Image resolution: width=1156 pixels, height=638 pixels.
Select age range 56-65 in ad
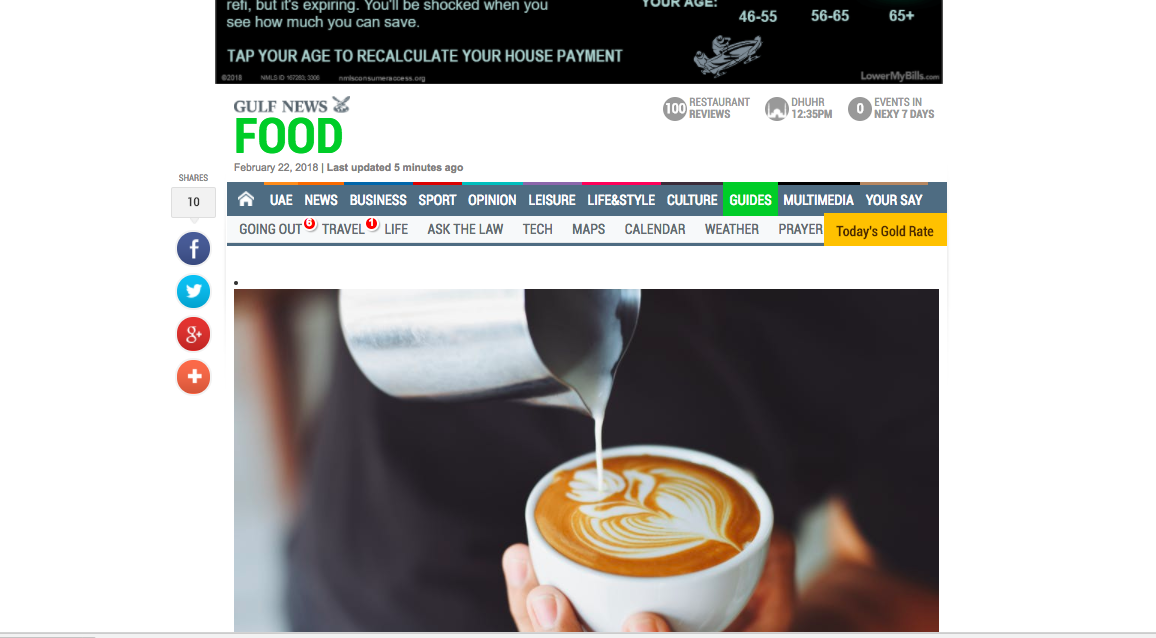click(829, 15)
